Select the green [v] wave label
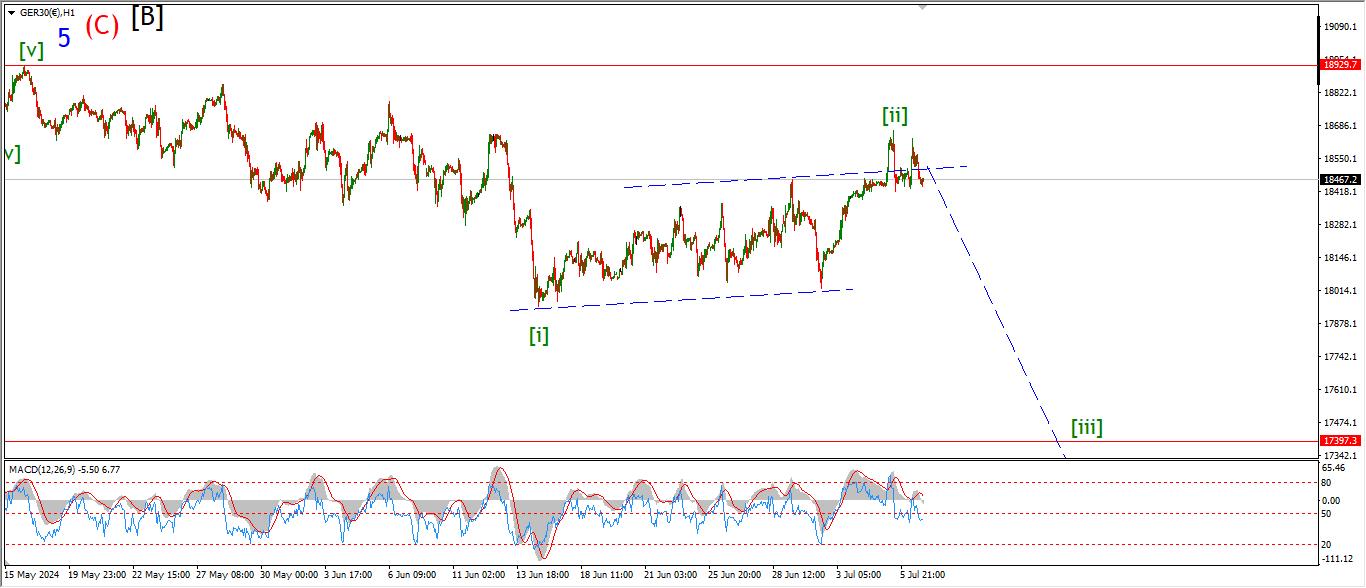This screenshot has width=1366, height=588. point(30,51)
